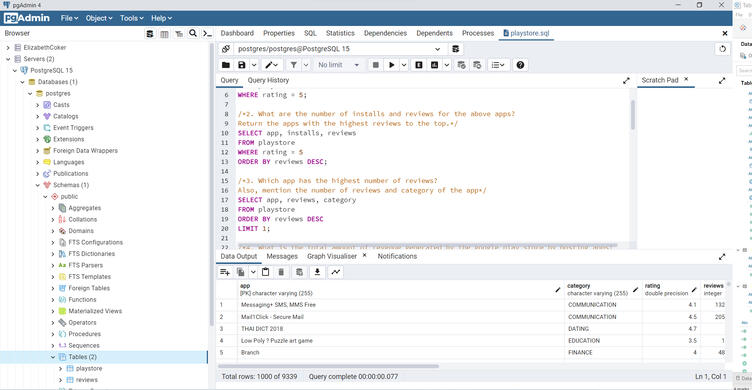Maximize the Scratch Pad panel
The height and width of the screenshot is (390, 752).
click(722, 81)
